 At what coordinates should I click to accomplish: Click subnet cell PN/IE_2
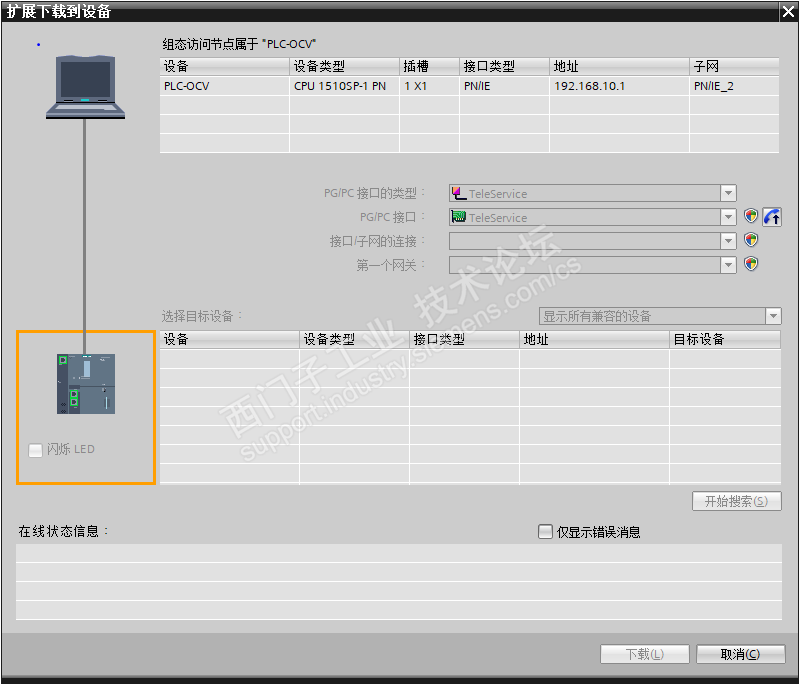pos(734,86)
